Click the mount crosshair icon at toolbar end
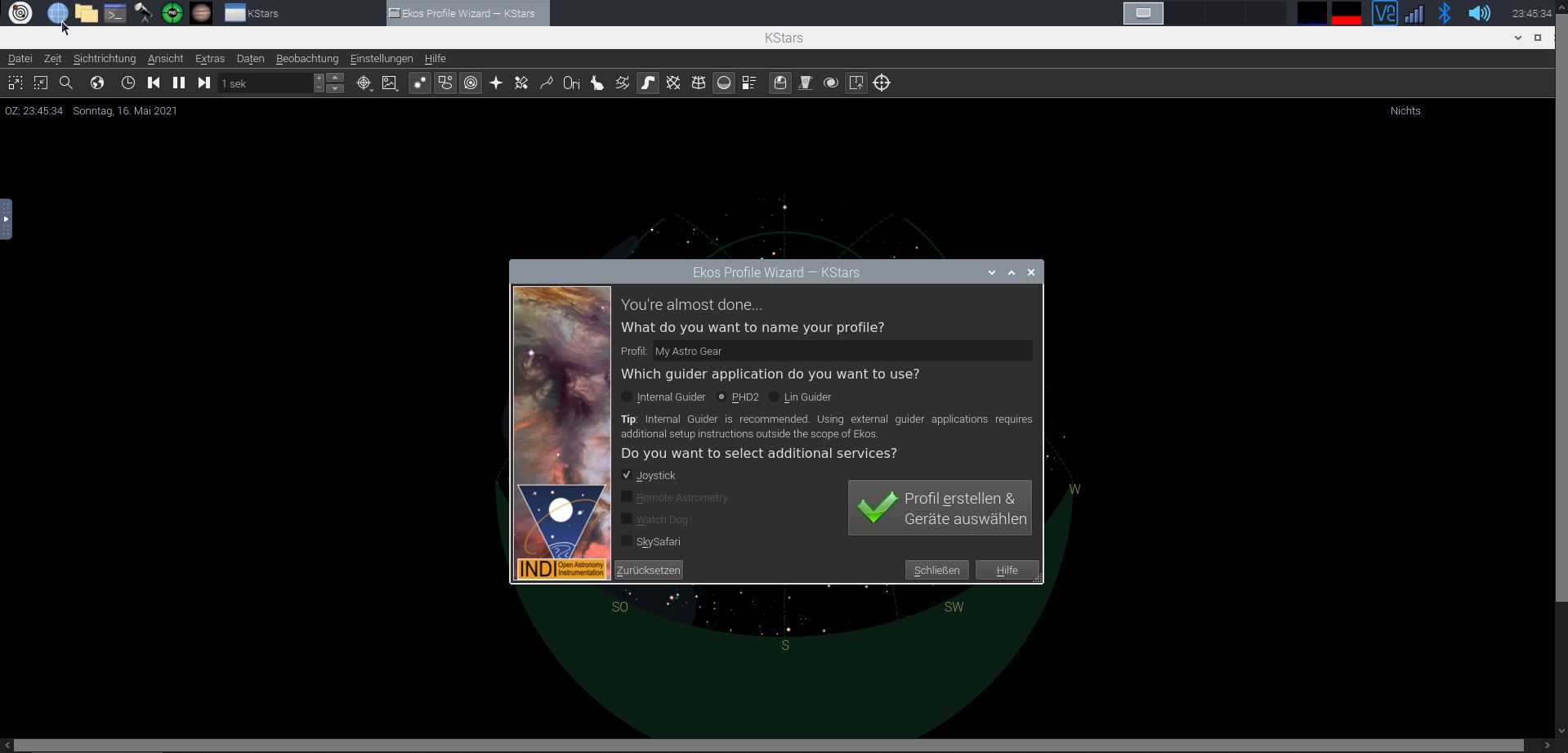1568x753 pixels. tap(882, 83)
